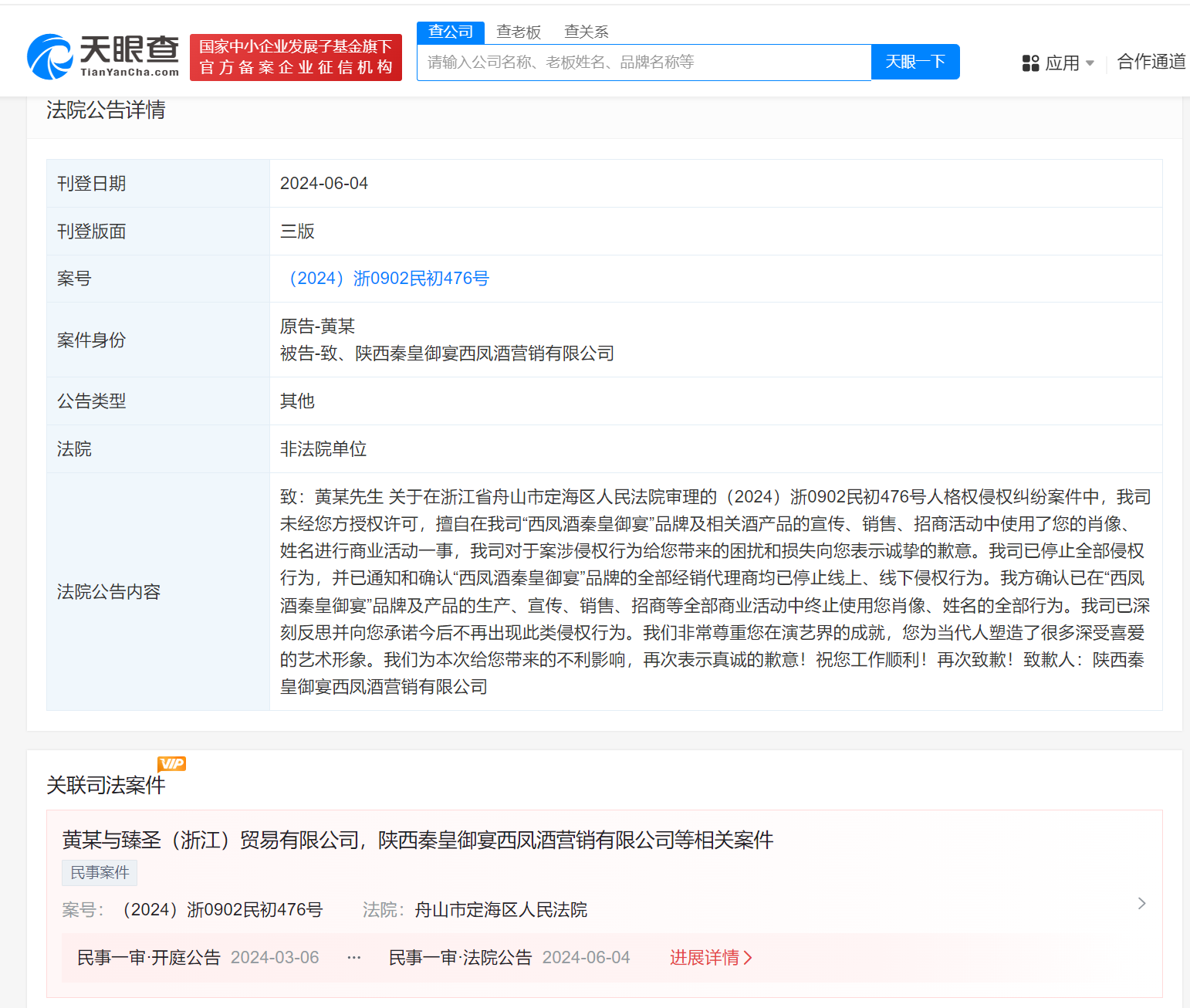Click the VIP badge above 关联司法案件
This screenshot has width=1190, height=1008.
171,764
